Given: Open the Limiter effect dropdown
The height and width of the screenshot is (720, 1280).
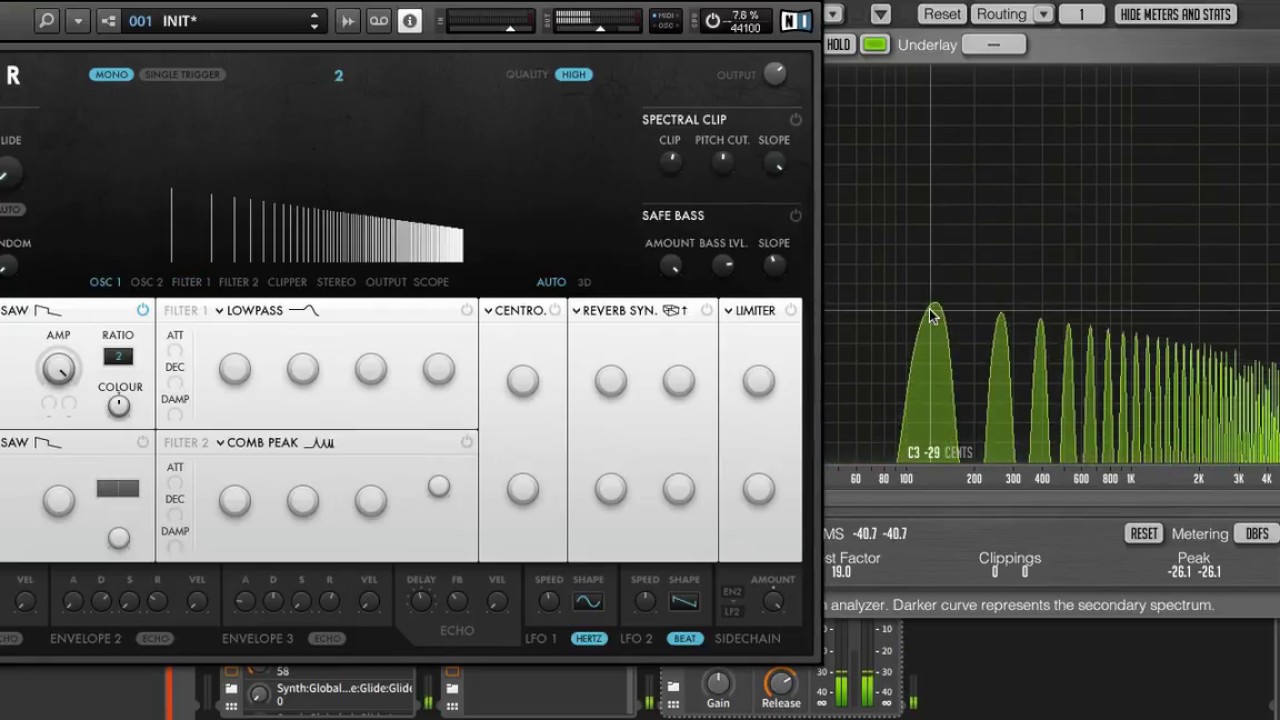Looking at the screenshot, I should pyautogui.click(x=728, y=311).
